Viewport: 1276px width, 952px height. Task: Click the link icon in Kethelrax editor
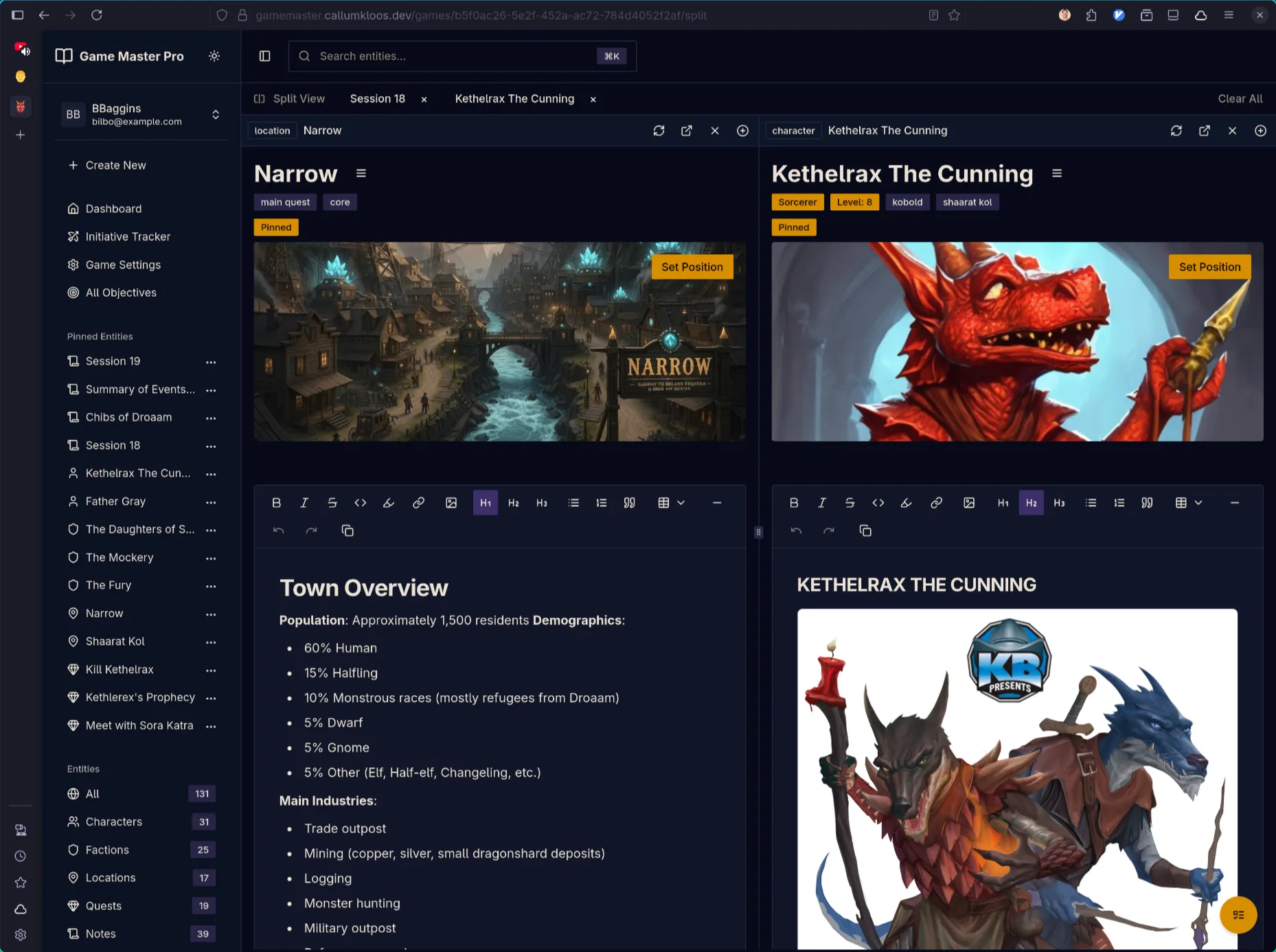[936, 503]
